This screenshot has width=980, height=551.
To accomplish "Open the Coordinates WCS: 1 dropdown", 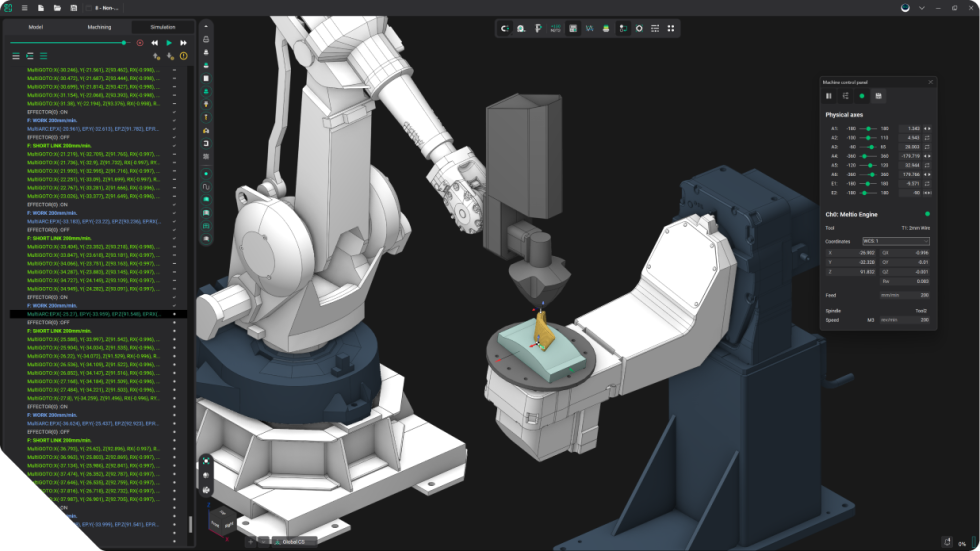I will click(896, 241).
